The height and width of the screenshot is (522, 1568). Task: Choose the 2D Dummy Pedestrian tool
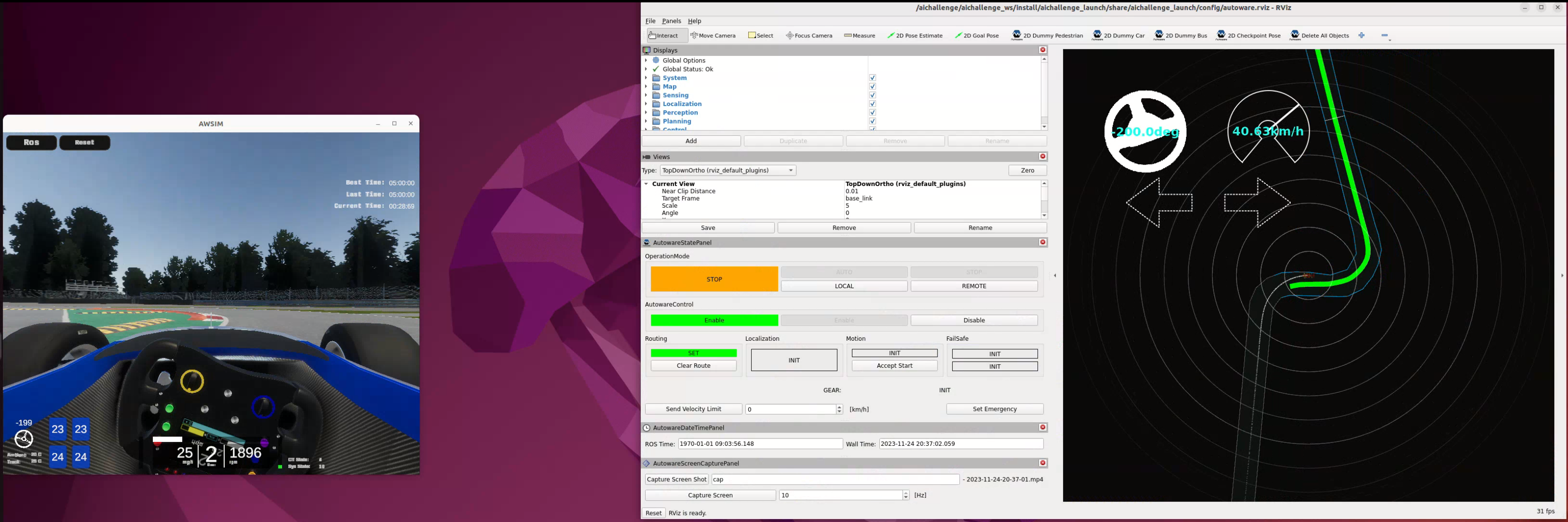(x=1047, y=35)
